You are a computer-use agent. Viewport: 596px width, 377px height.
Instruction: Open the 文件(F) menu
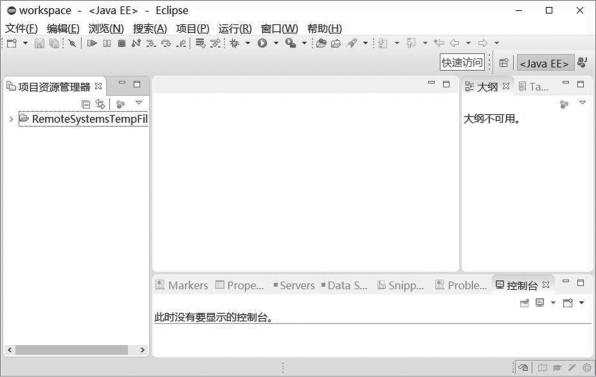21,29
